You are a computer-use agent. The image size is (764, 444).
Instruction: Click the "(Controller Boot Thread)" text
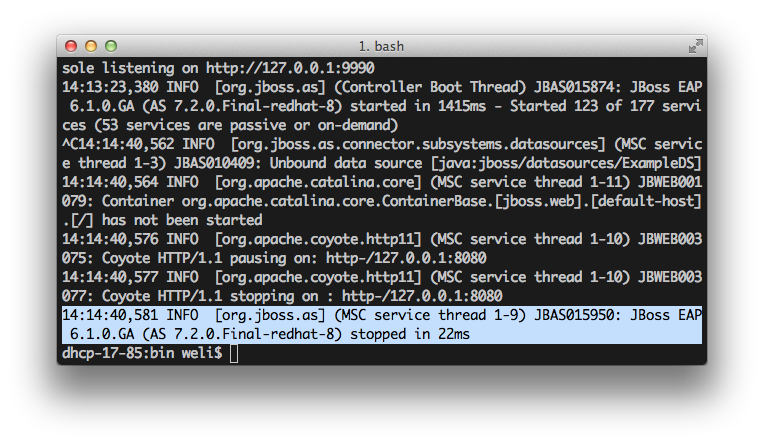[430, 87]
